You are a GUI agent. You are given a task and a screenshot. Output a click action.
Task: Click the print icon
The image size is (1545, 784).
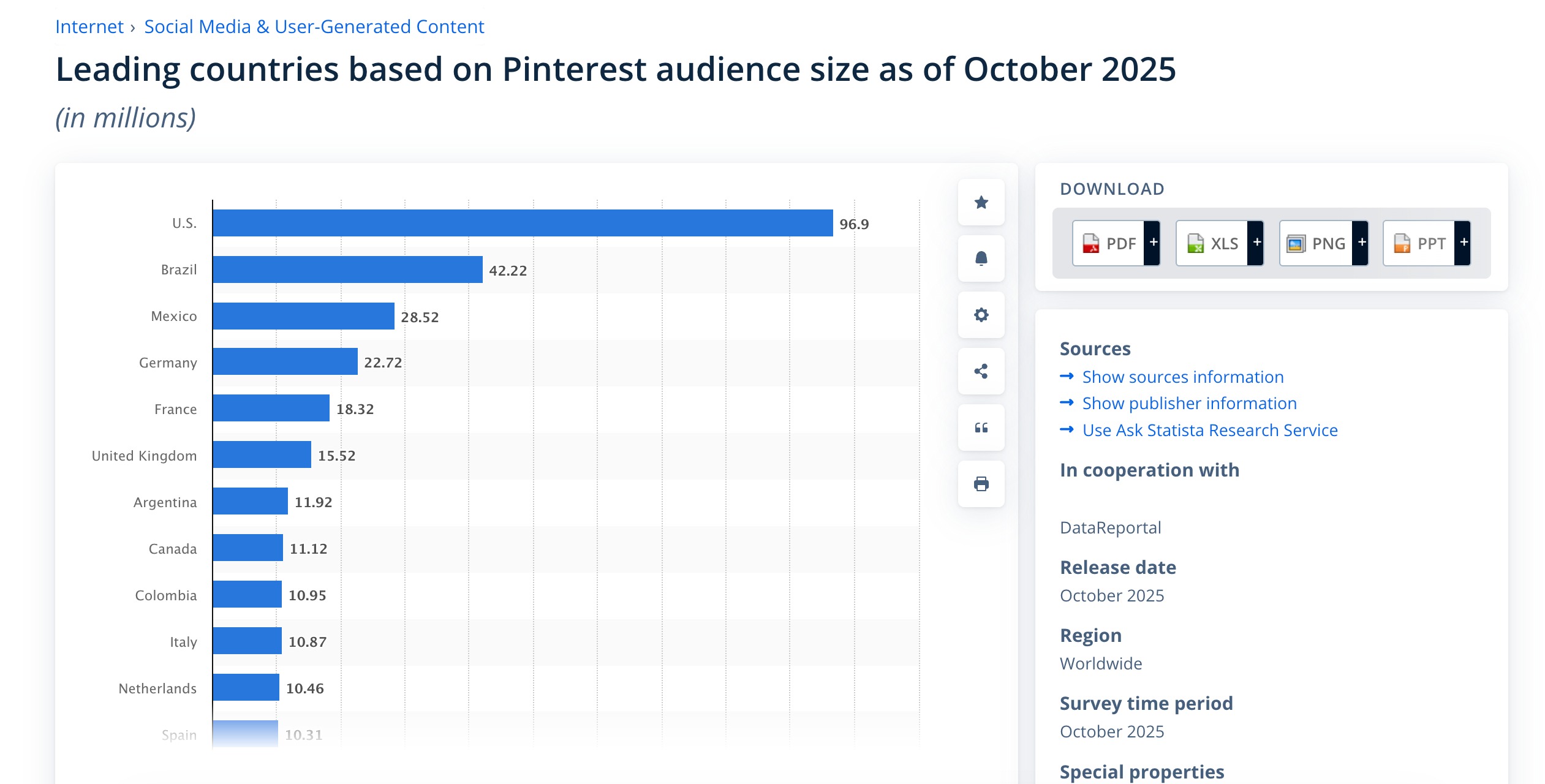(981, 483)
